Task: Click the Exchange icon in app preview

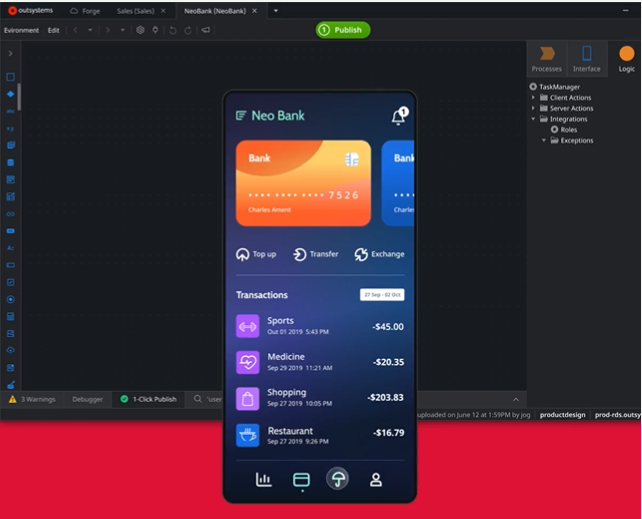Action: click(361, 254)
